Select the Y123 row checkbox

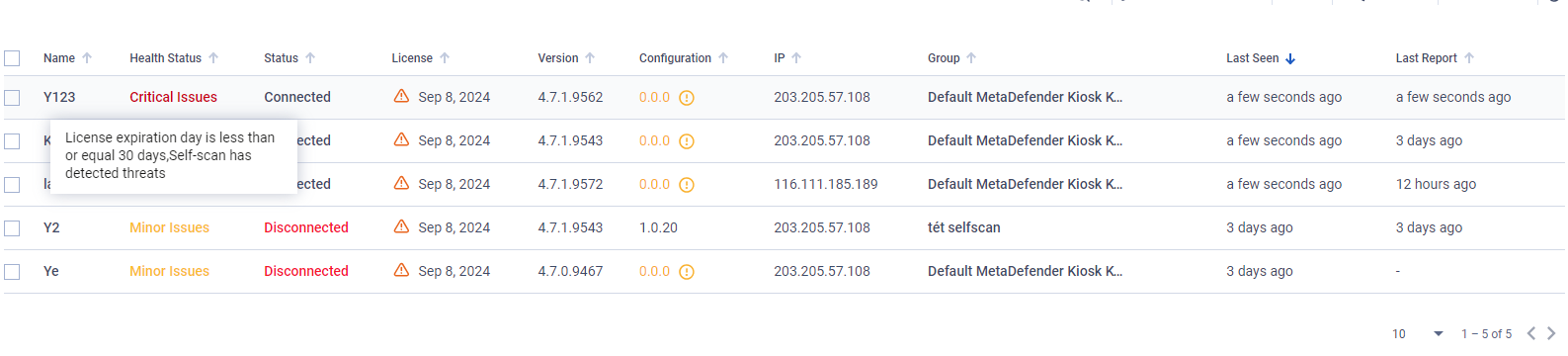pos(12,98)
